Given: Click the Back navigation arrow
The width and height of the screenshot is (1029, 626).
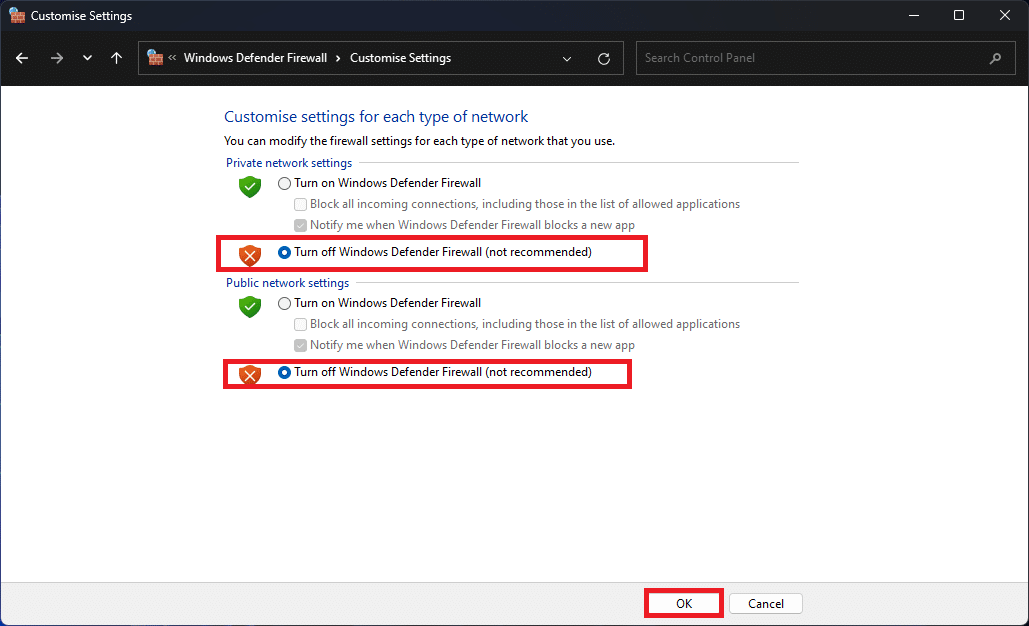Looking at the screenshot, I should coord(22,58).
